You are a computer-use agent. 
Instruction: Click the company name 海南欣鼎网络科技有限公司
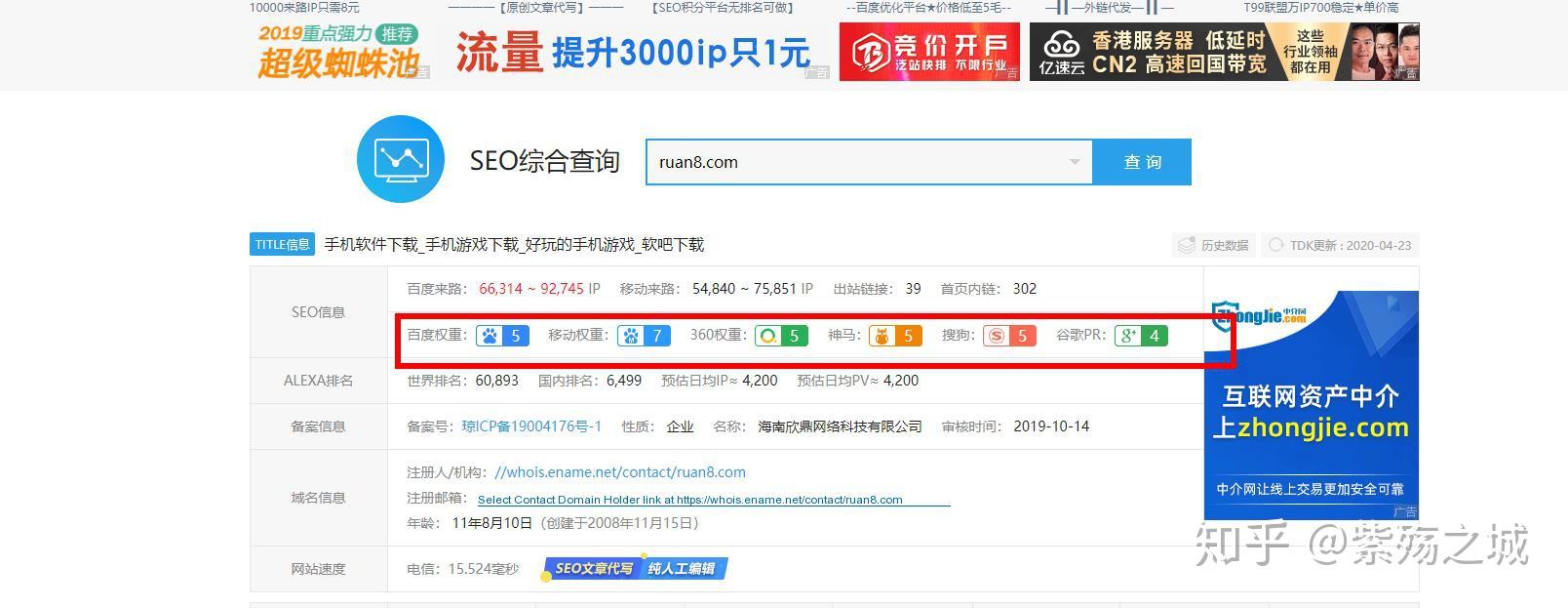(x=840, y=426)
